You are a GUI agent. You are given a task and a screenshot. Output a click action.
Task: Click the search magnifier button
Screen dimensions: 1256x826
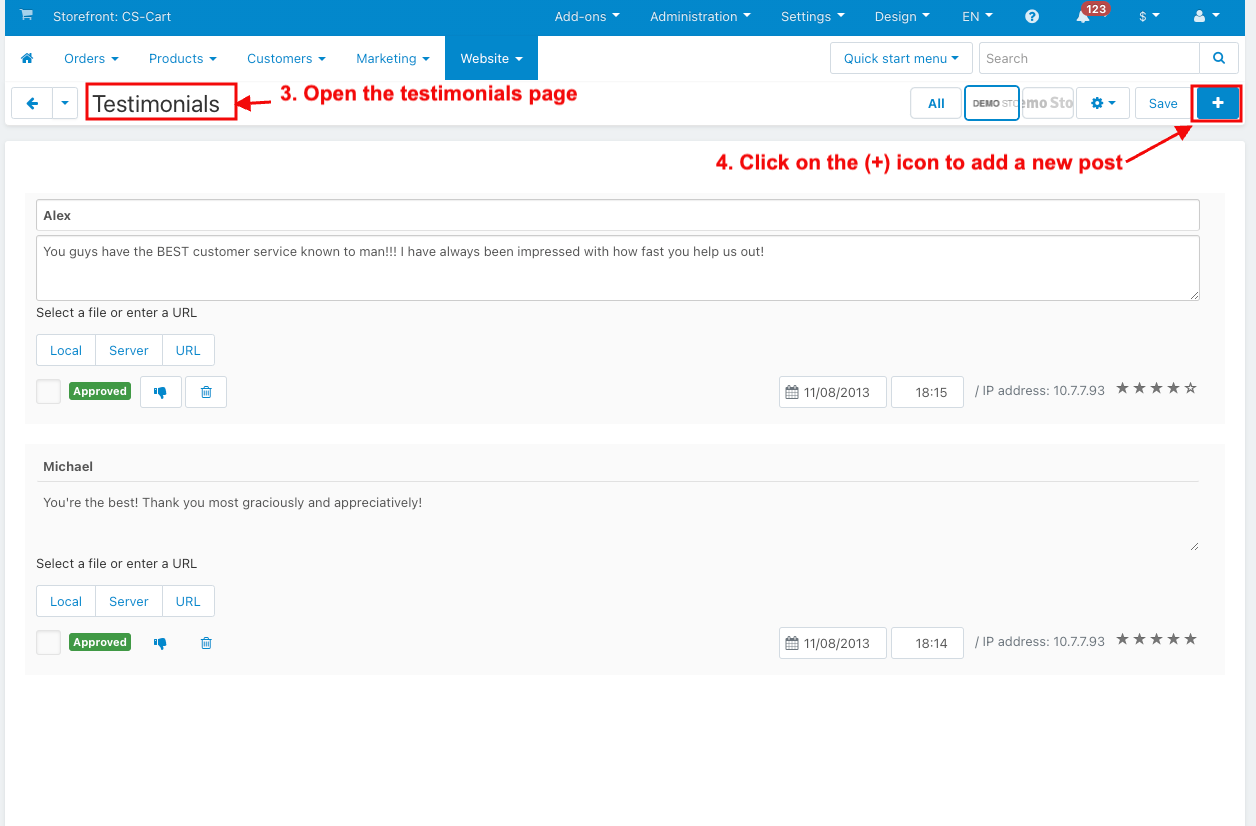pos(1218,58)
